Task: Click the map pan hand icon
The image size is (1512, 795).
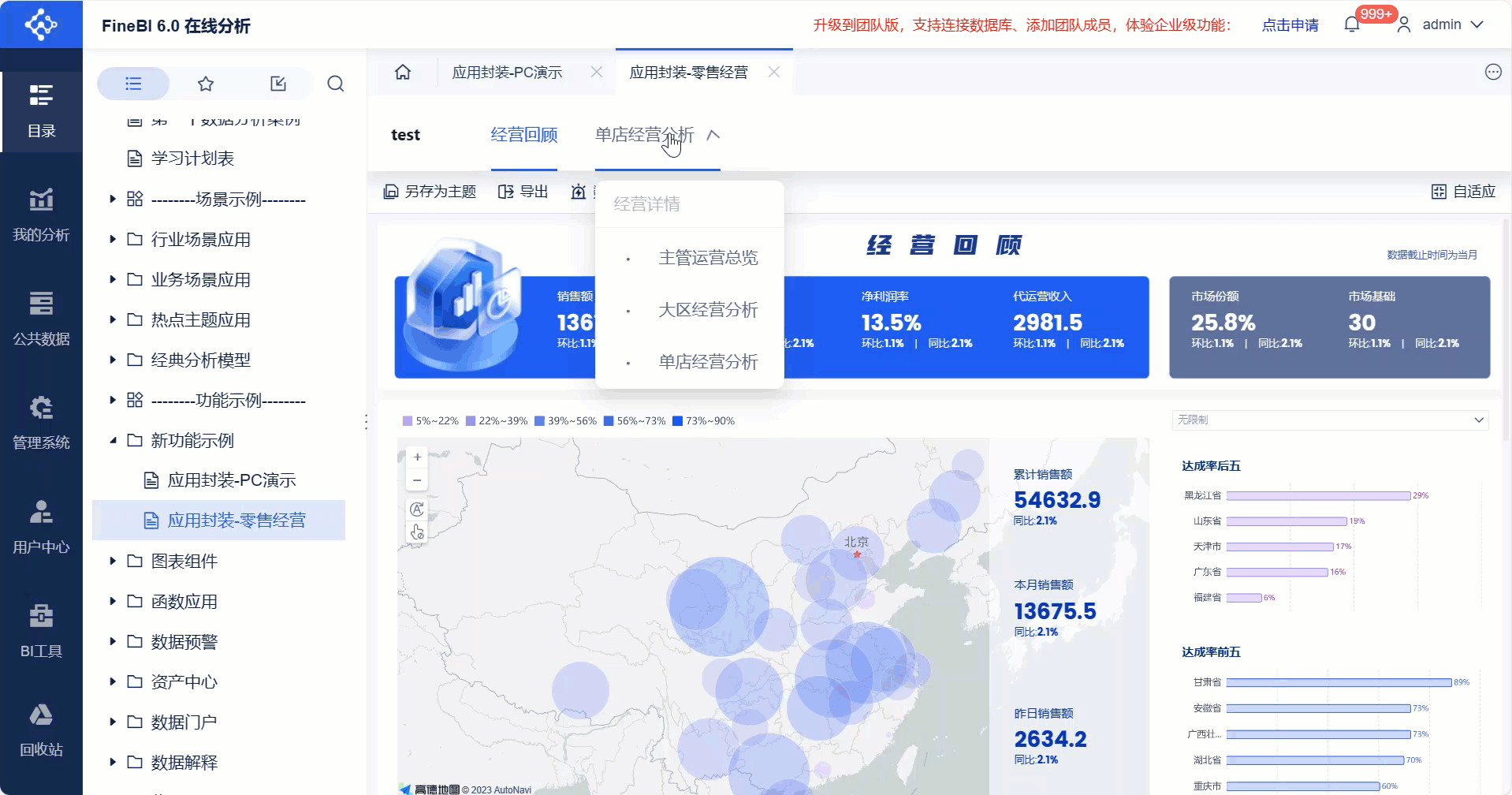Action: point(417,532)
